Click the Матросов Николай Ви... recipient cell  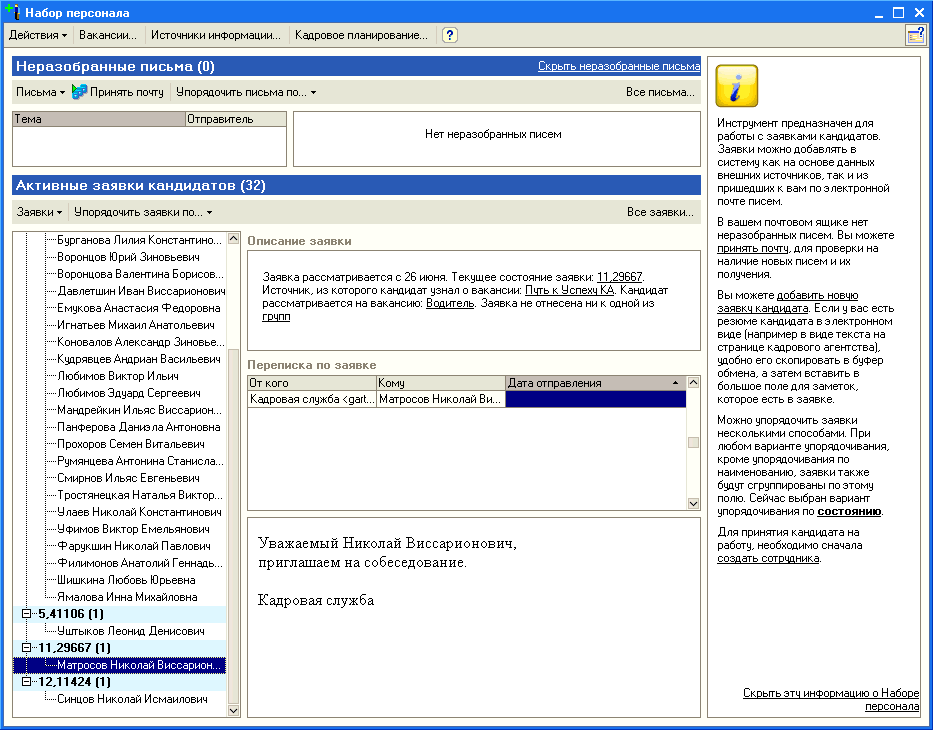click(440, 399)
